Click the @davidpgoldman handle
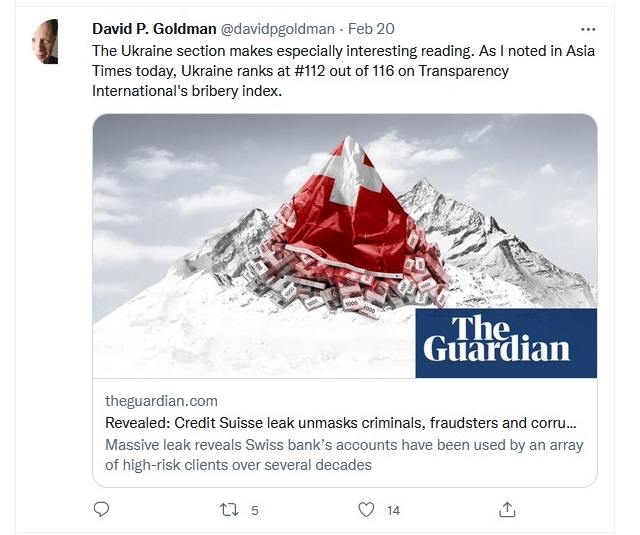640x535 pixels. coord(278,29)
